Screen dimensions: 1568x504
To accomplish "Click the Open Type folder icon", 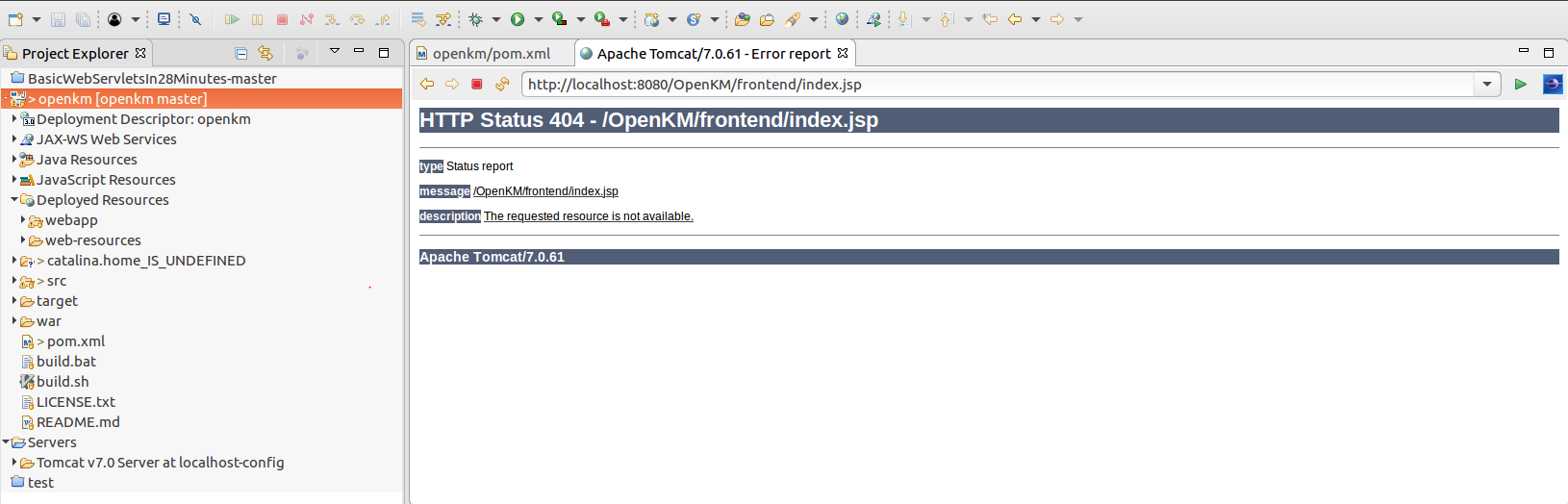I will [x=742, y=19].
